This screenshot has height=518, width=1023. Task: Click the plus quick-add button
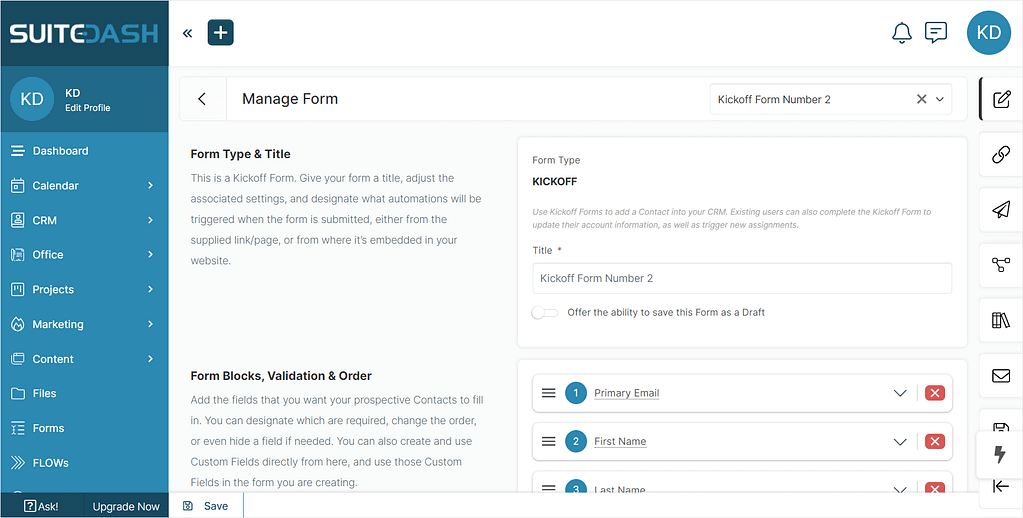(x=221, y=33)
